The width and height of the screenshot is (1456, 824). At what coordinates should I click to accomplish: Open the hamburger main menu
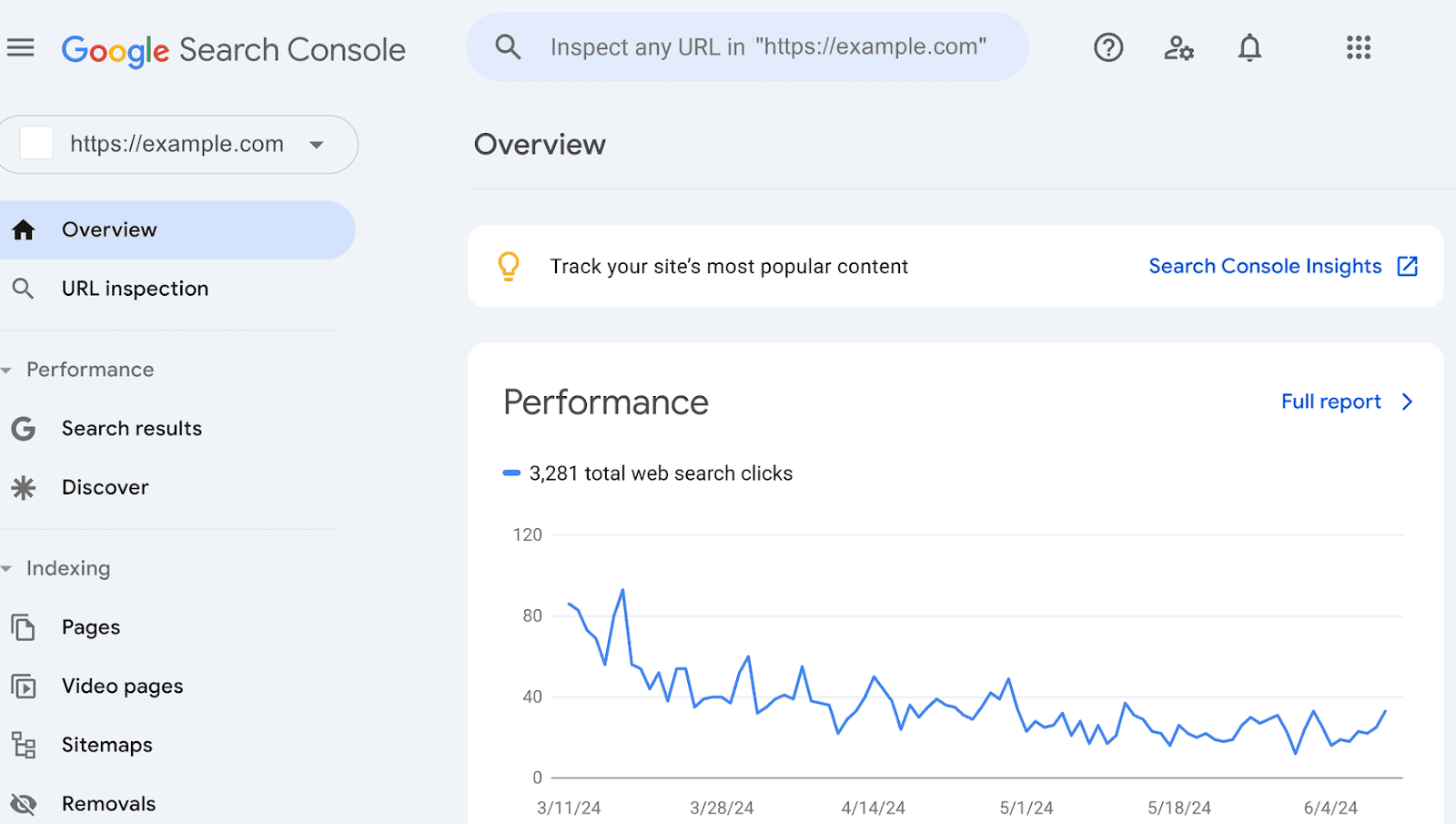[x=20, y=47]
